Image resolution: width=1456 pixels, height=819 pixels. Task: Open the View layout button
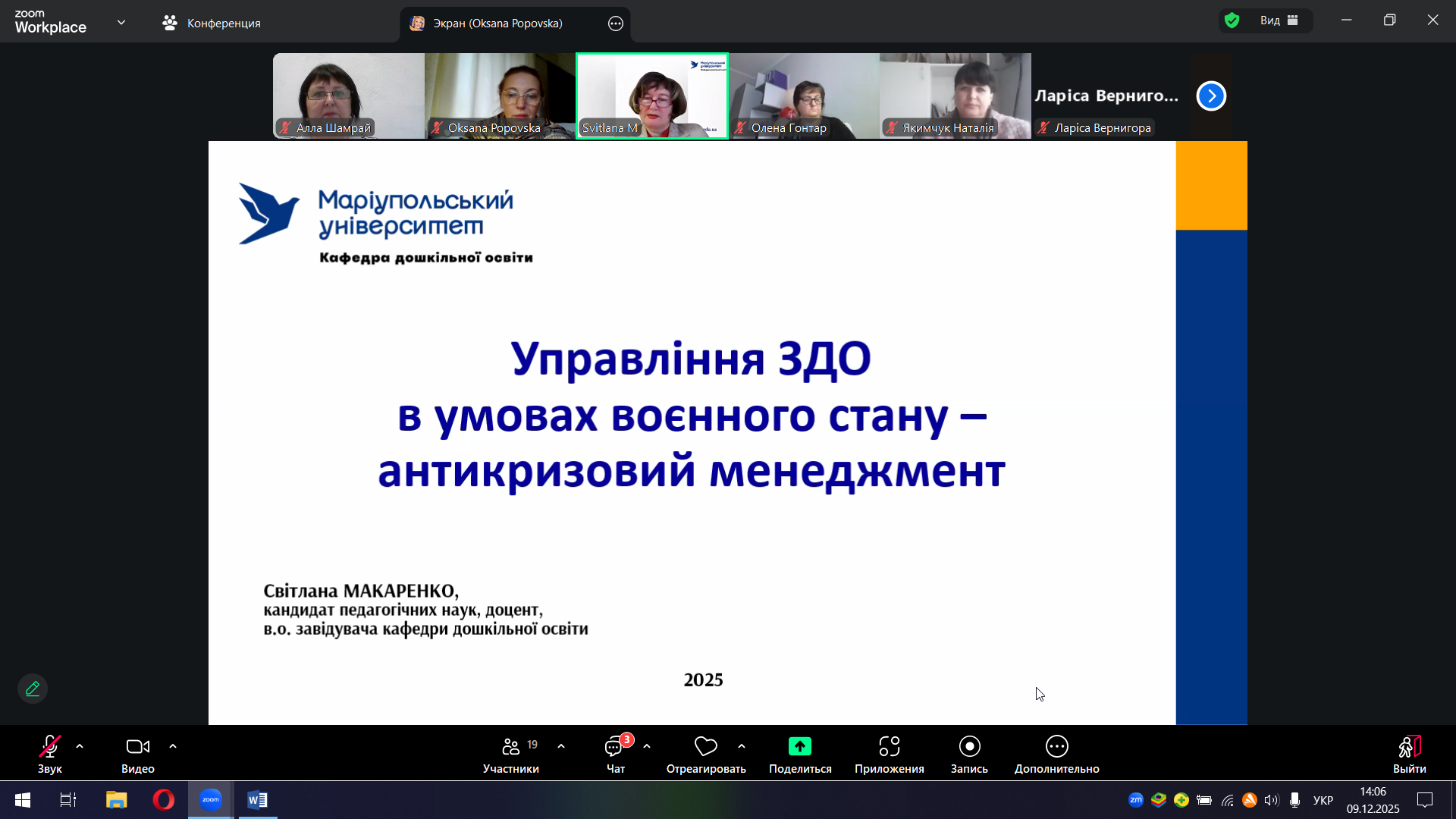click(x=1279, y=20)
